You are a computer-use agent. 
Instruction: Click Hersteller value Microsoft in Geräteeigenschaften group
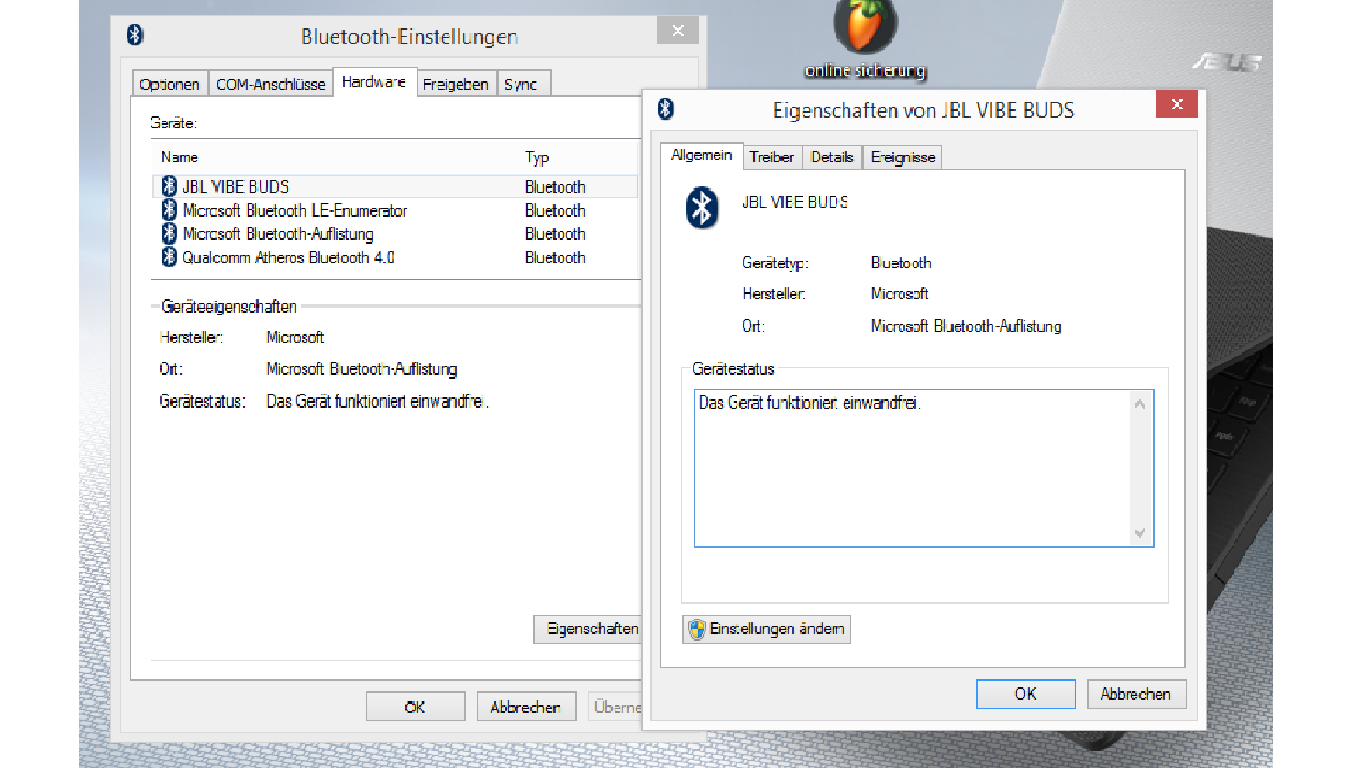[x=295, y=337]
